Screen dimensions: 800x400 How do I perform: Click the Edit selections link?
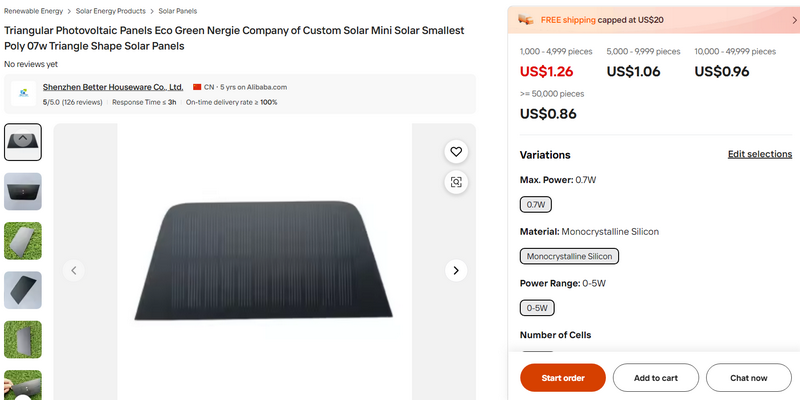[759, 154]
